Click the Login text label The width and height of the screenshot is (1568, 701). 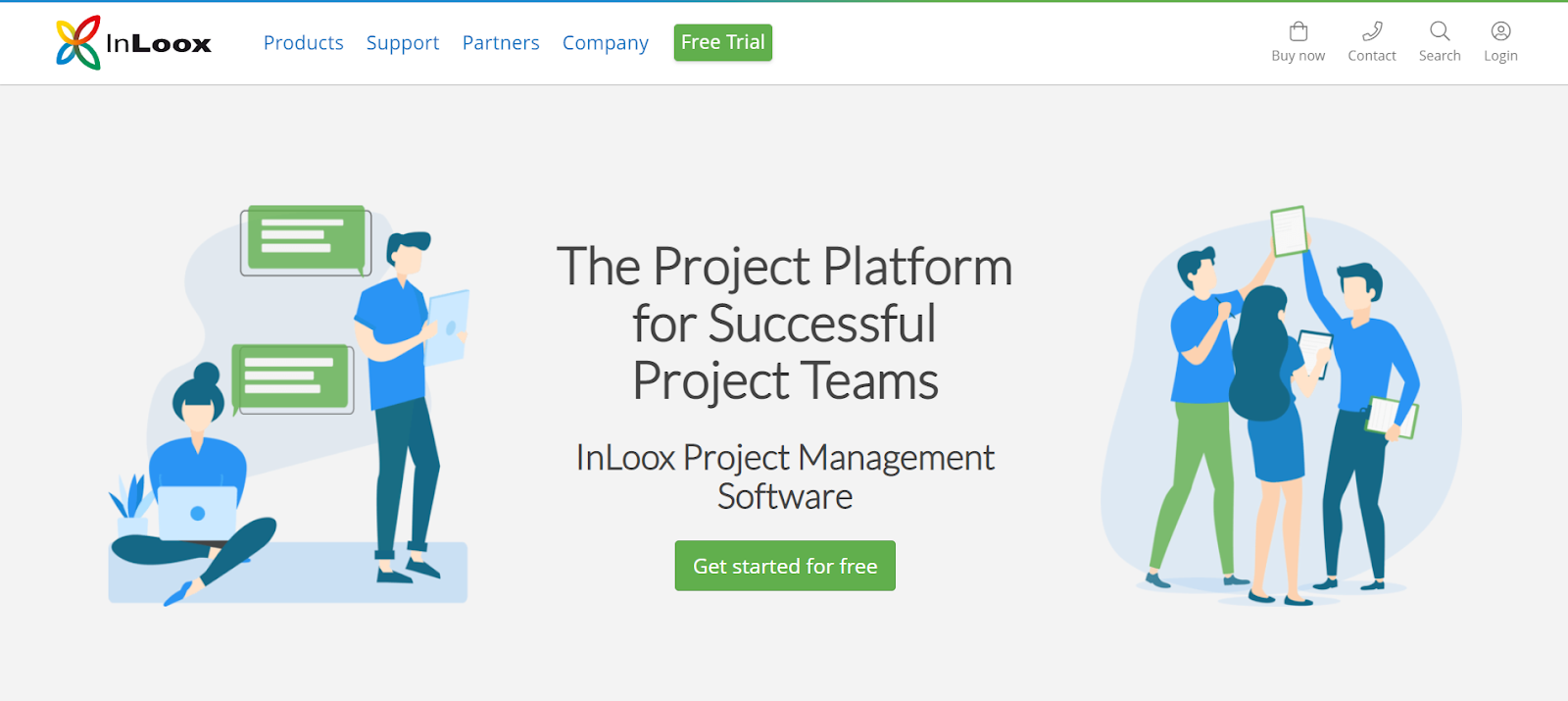click(x=1500, y=56)
